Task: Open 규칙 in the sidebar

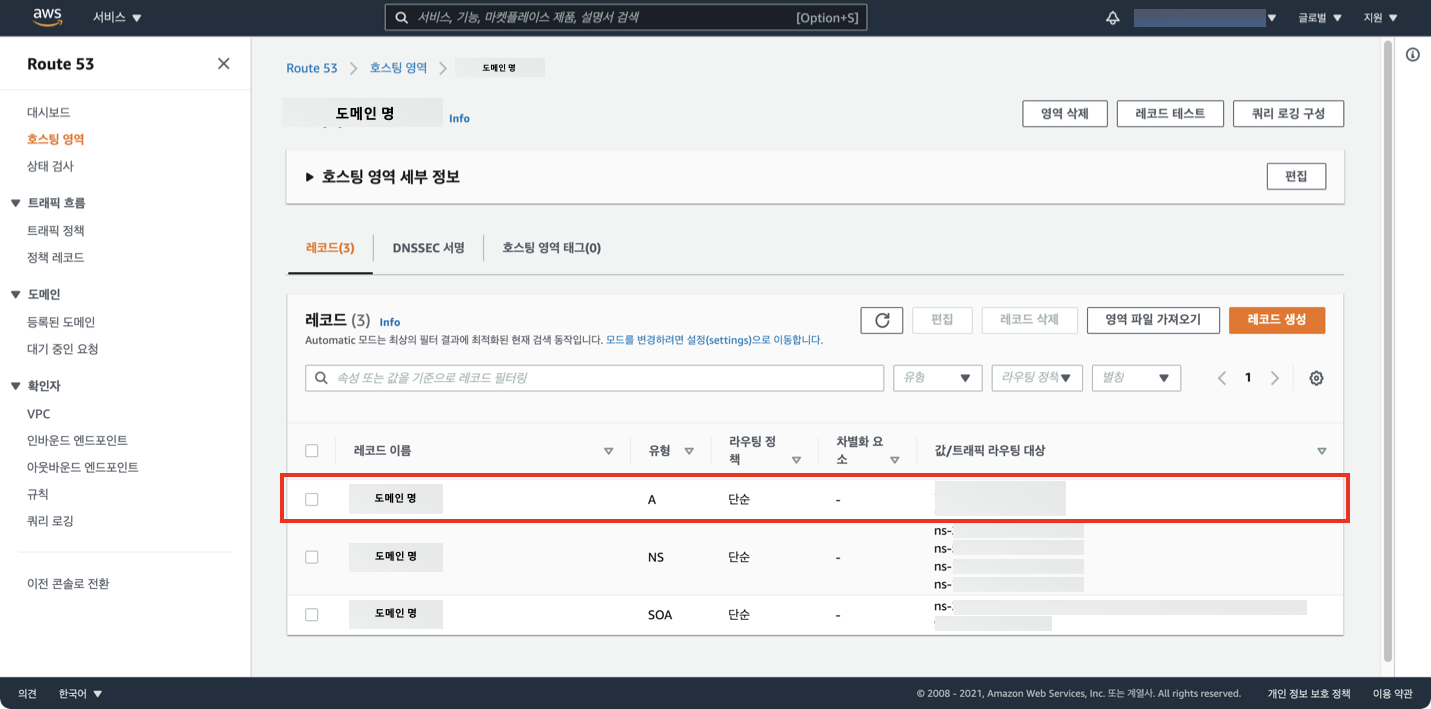Action: coord(38,495)
